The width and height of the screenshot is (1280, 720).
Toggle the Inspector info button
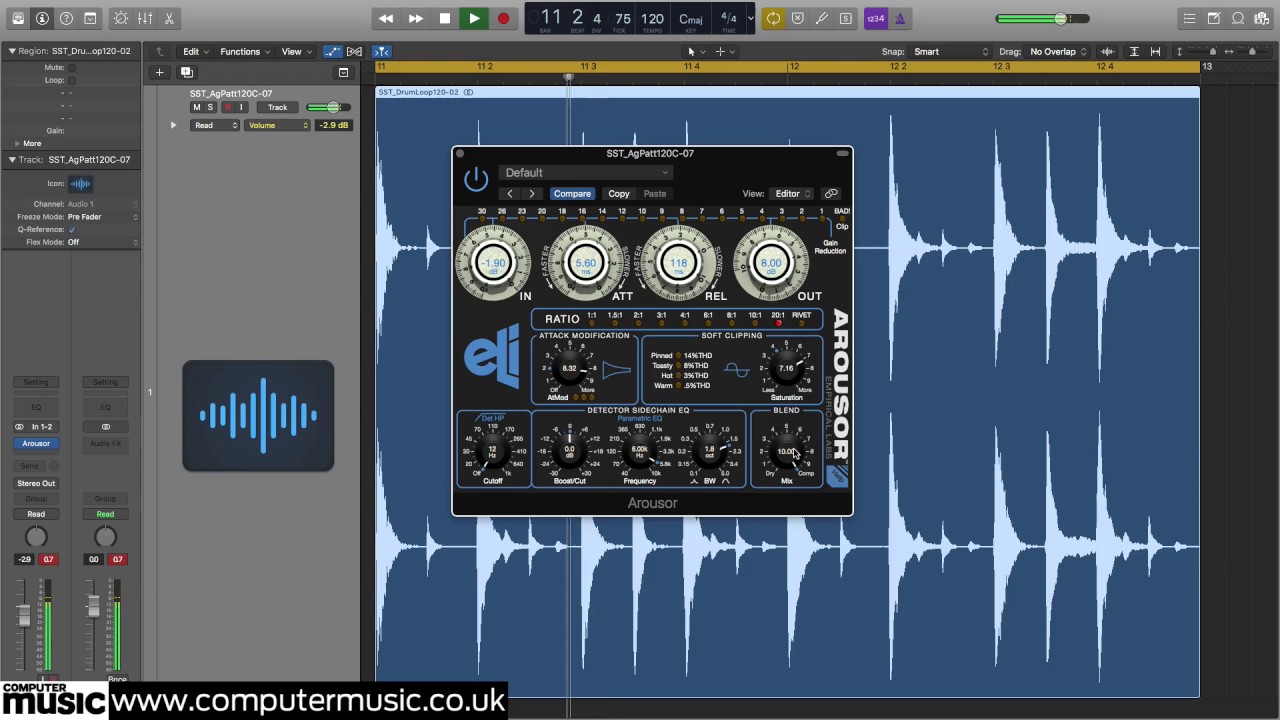42,18
